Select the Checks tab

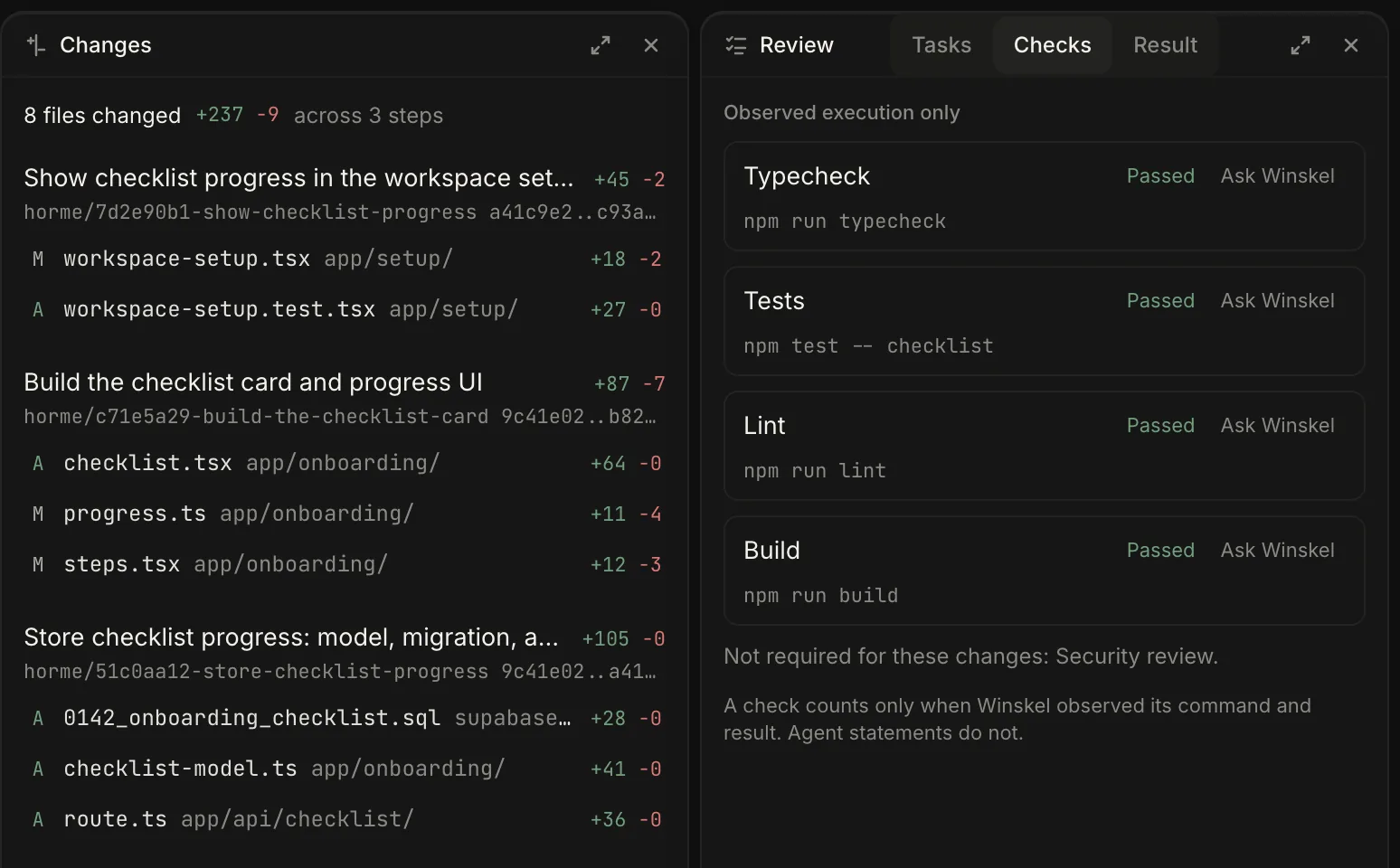[x=1053, y=45]
